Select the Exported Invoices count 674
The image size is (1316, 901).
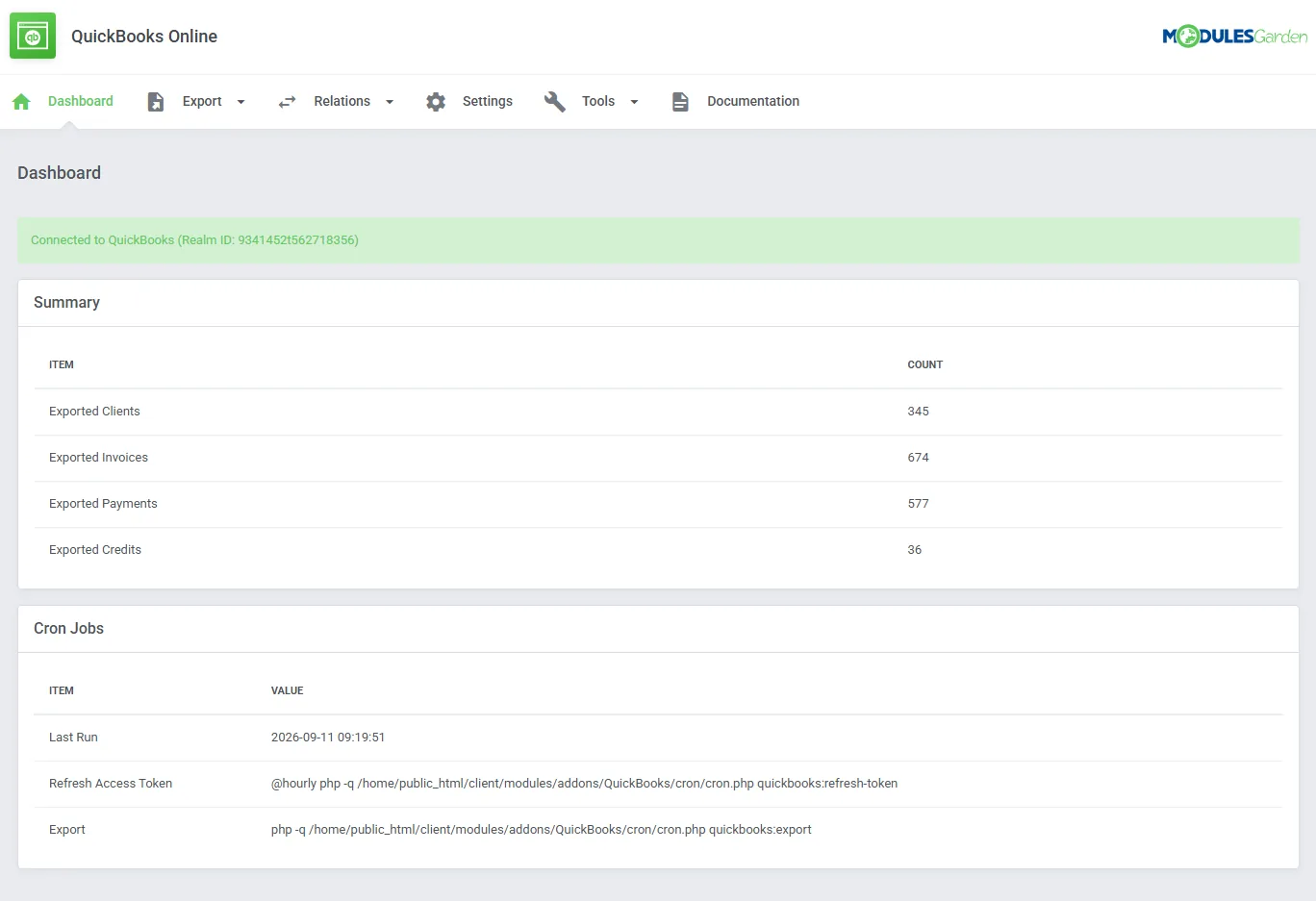918,458
